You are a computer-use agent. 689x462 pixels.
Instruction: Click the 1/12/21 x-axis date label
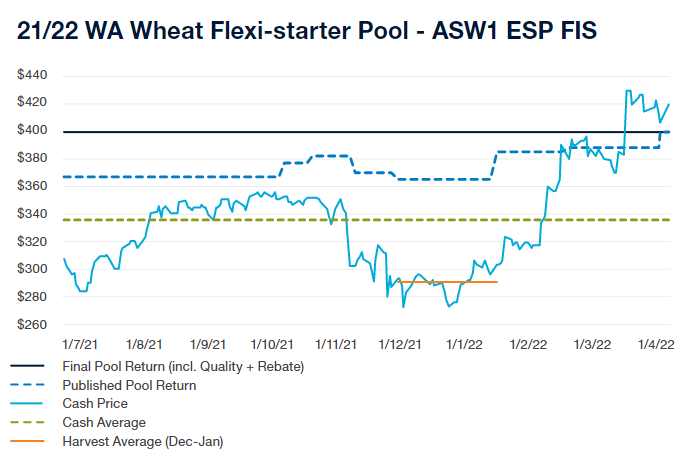(x=400, y=343)
